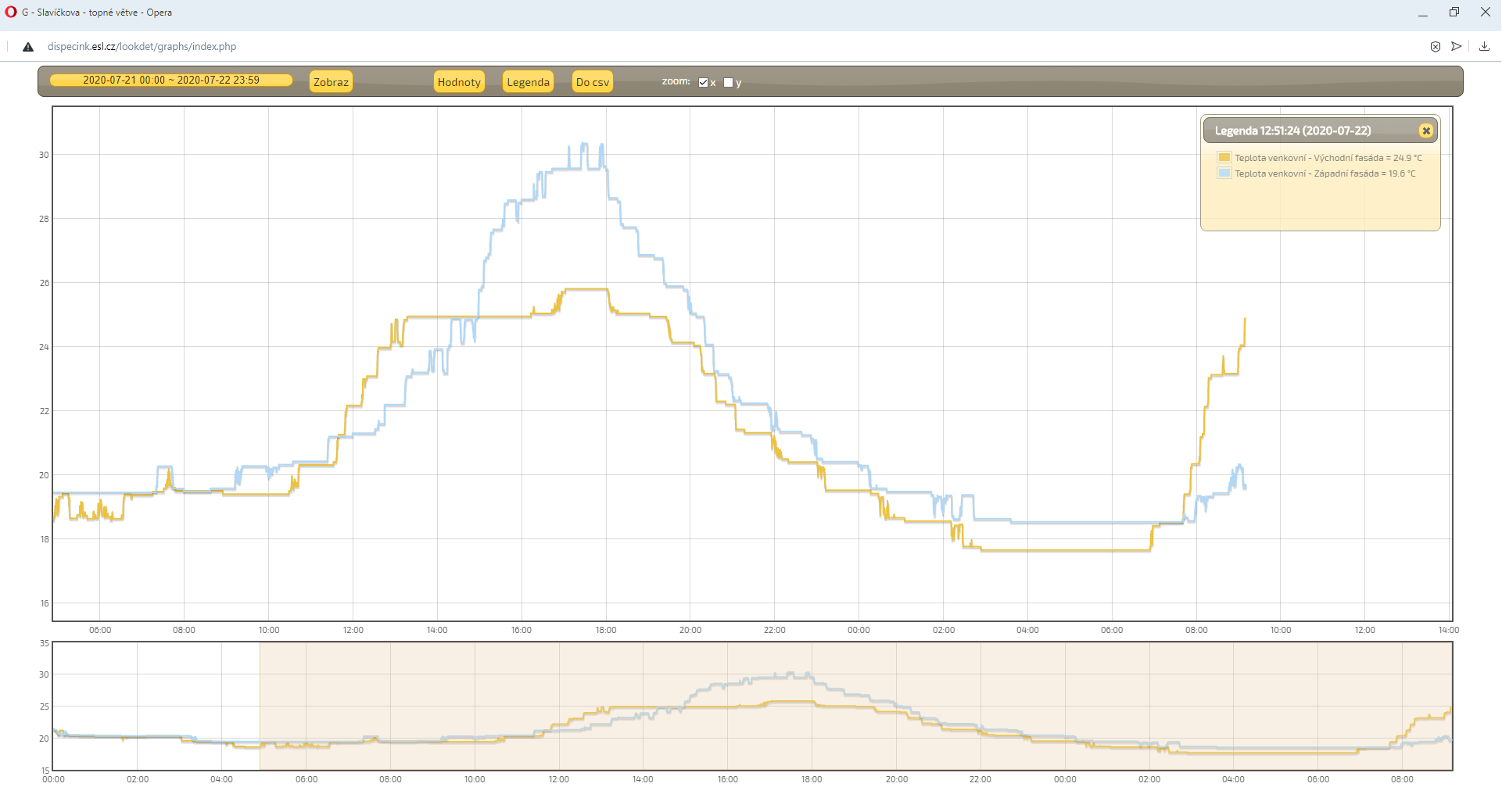The height and width of the screenshot is (812, 1502).
Task: Open the browser downloads icon
Action: 1484,47
